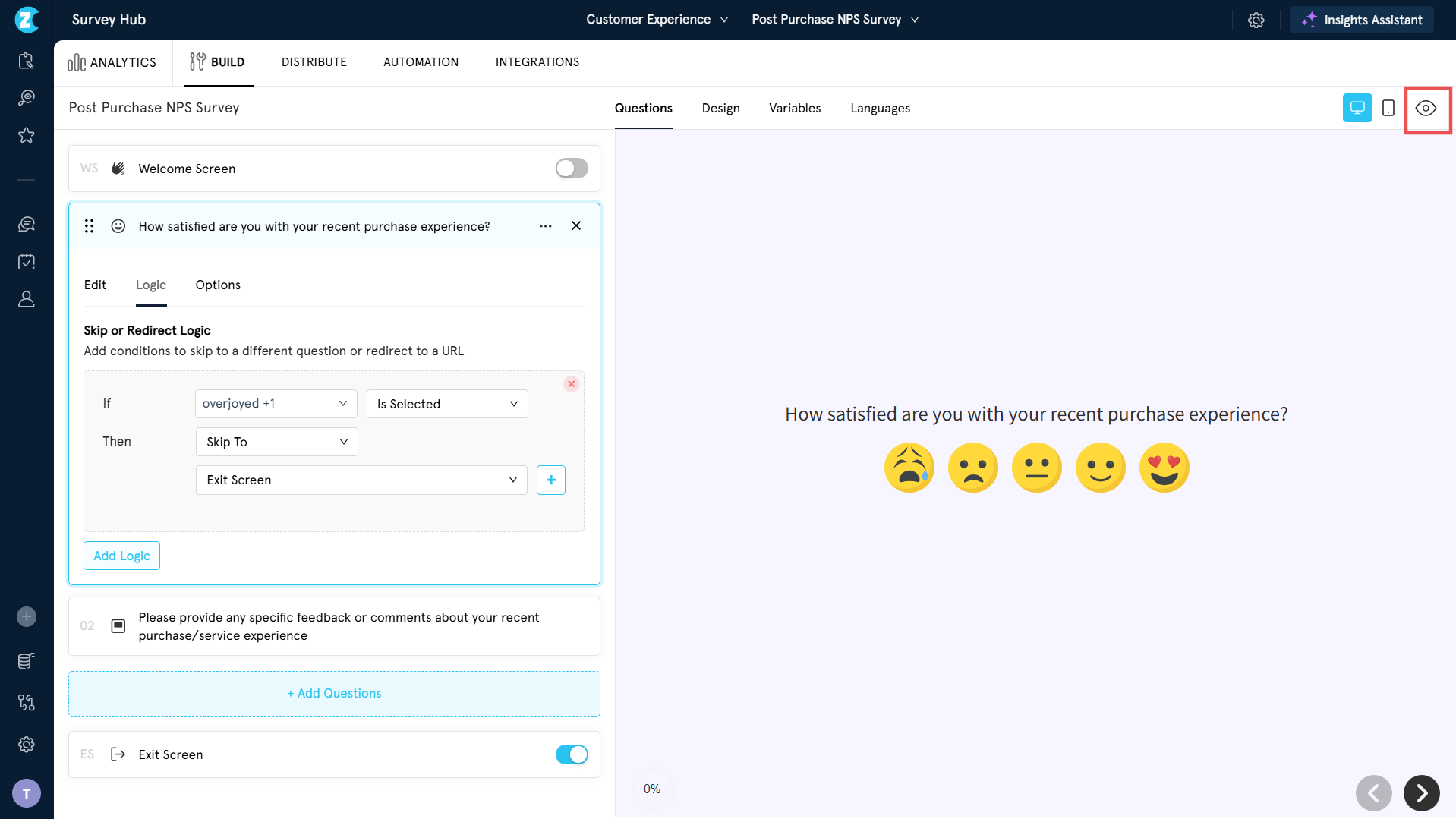Viewport: 1456px width, 819px height.
Task: Close the expanded question card
Action: 576,226
